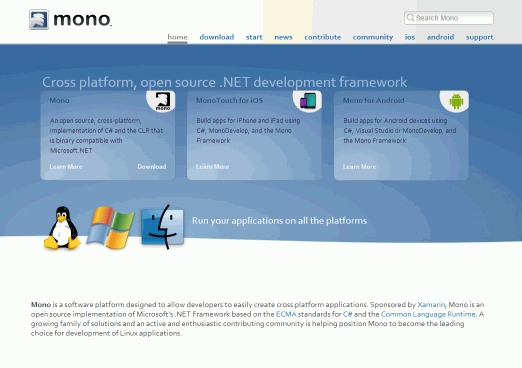522x368 pixels.
Task: Click the Windows flag logo
Action: click(x=111, y=227)
